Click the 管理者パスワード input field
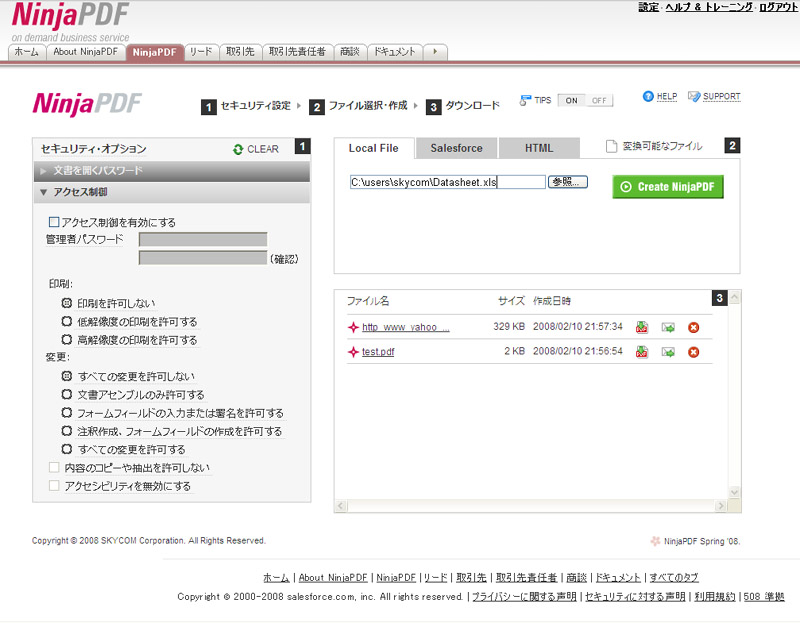 click(x=203, y=239)
